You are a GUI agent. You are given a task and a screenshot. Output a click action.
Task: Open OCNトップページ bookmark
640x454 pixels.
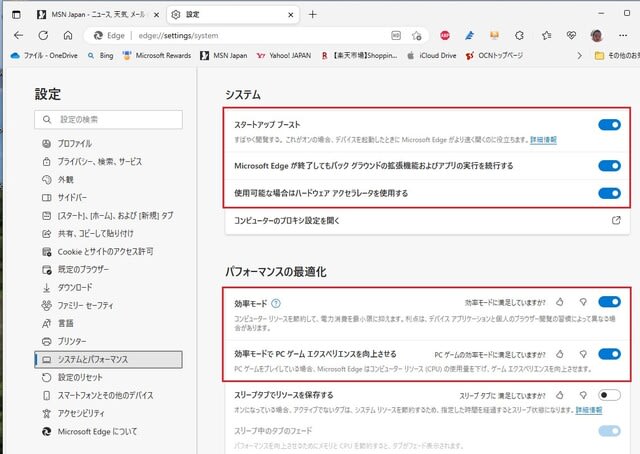coord(494,56)
